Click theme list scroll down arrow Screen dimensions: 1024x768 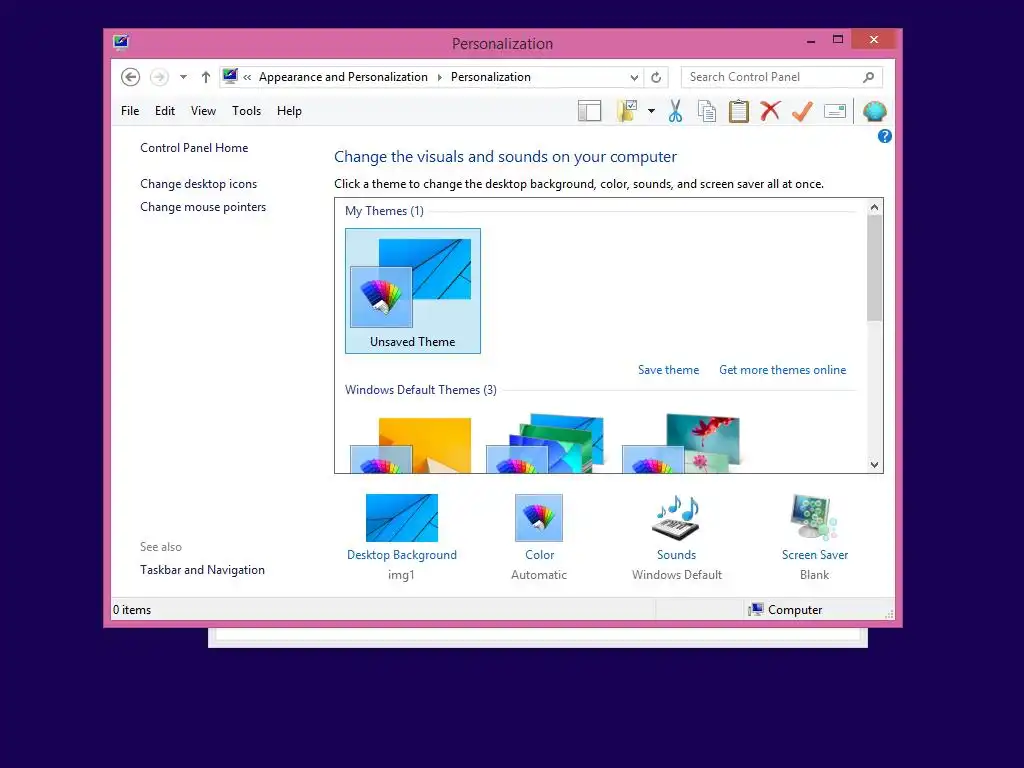pyautogui.click(x=874, y=465)
